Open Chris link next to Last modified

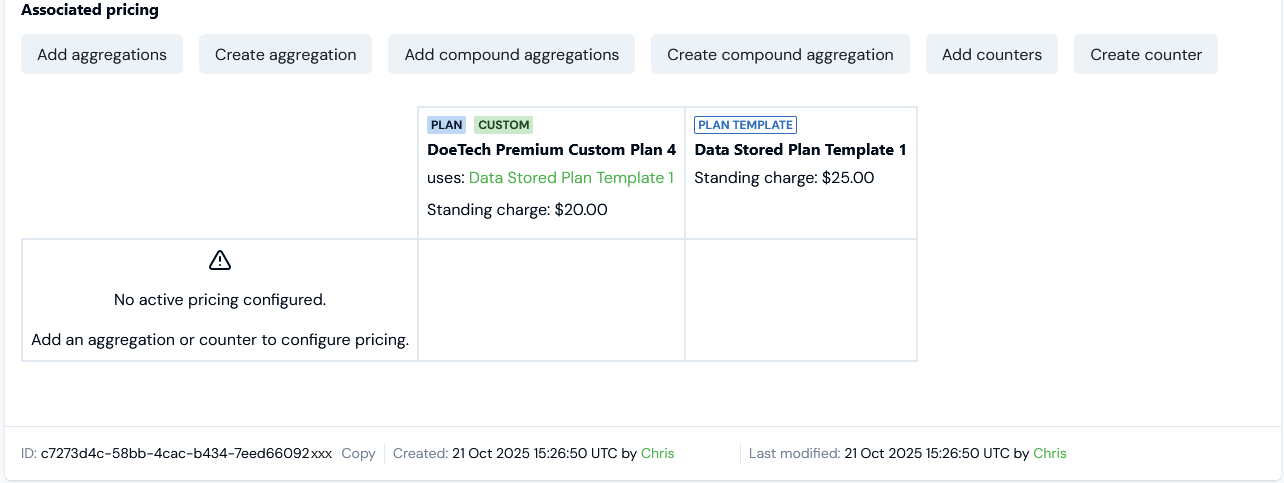[1049, 453]
